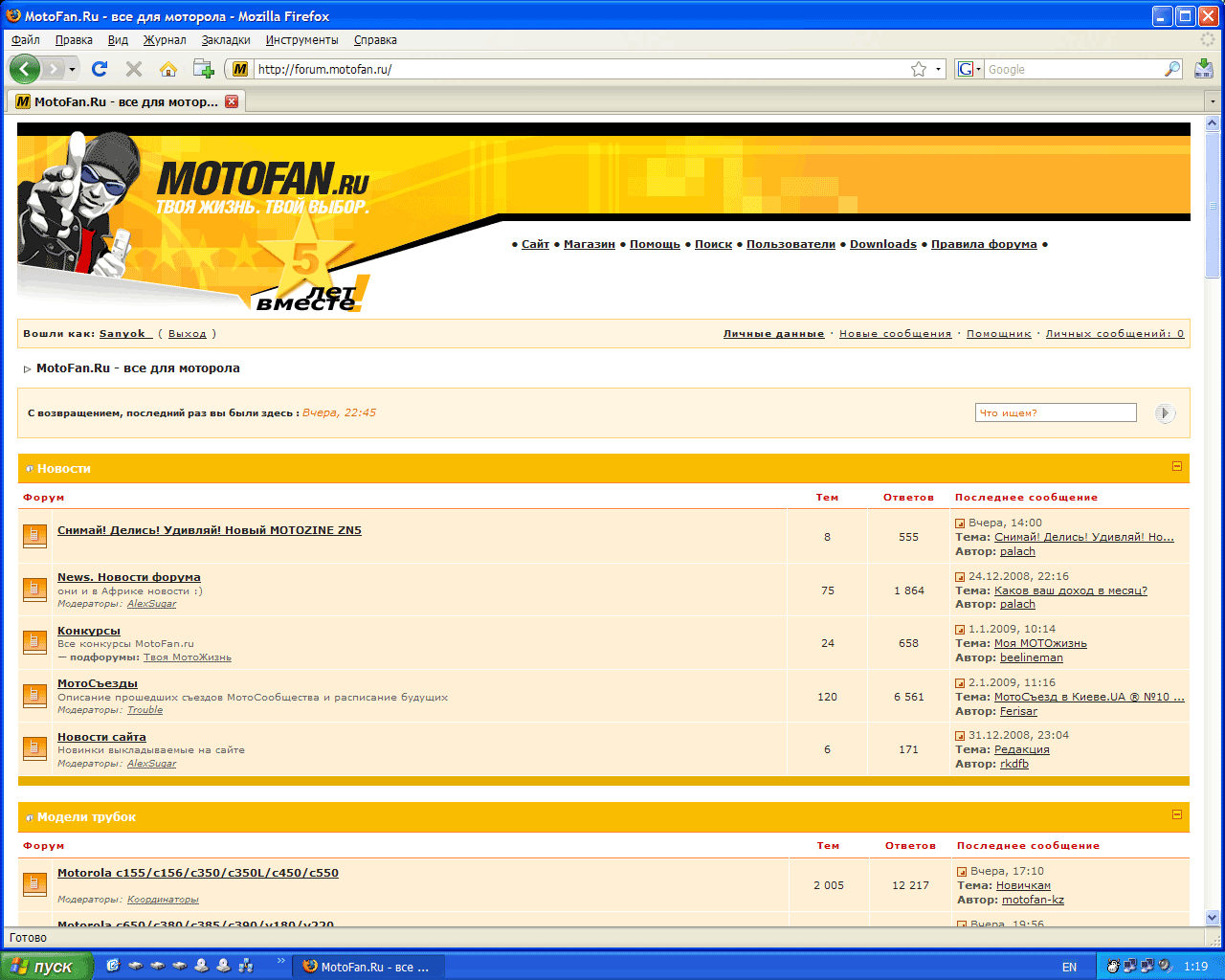Screen dimensions: 1225x980
Task: Click the Forward navigation arrow
Action: click(54, 69)
